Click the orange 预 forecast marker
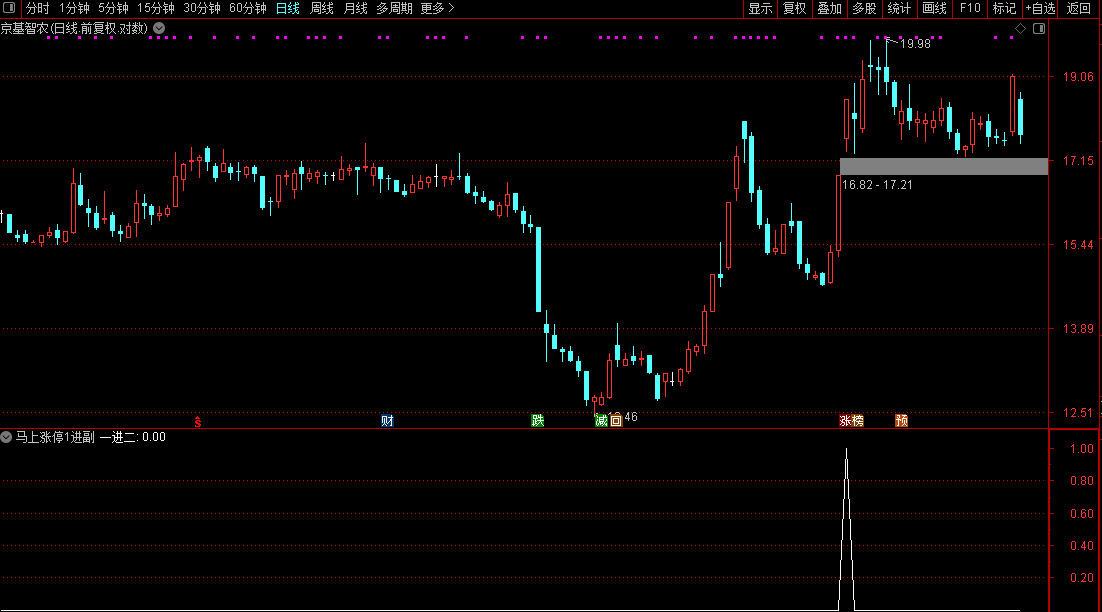 (x=902, y=421)
